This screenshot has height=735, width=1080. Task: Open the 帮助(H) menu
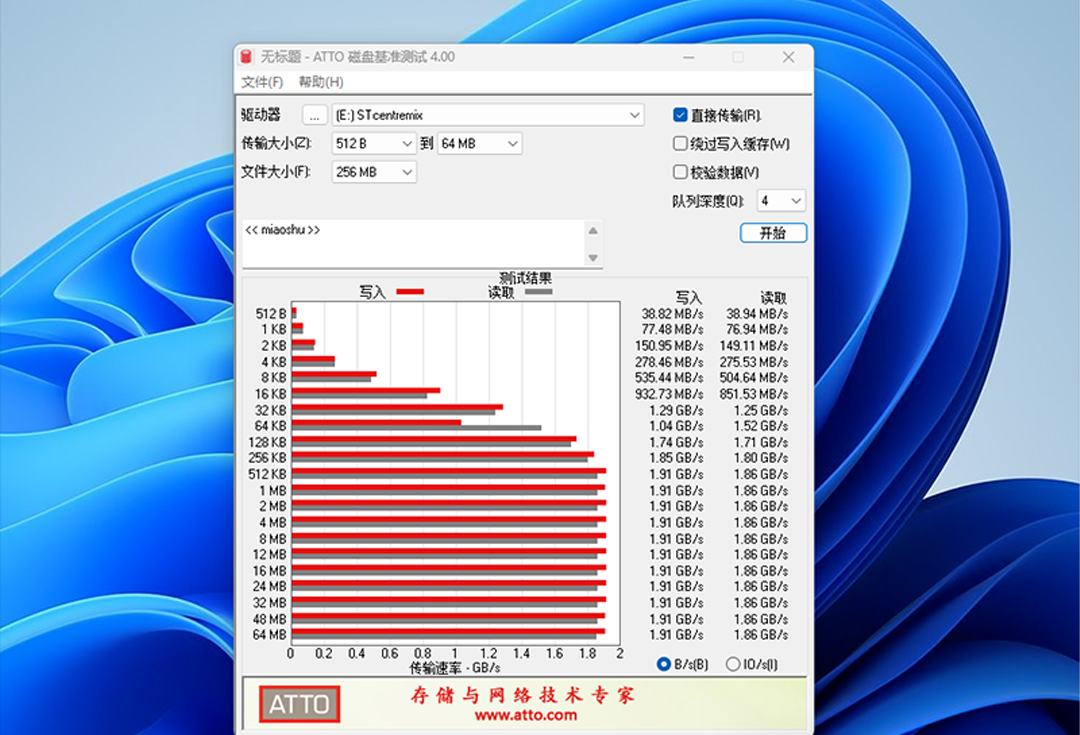tap(320, 82)
